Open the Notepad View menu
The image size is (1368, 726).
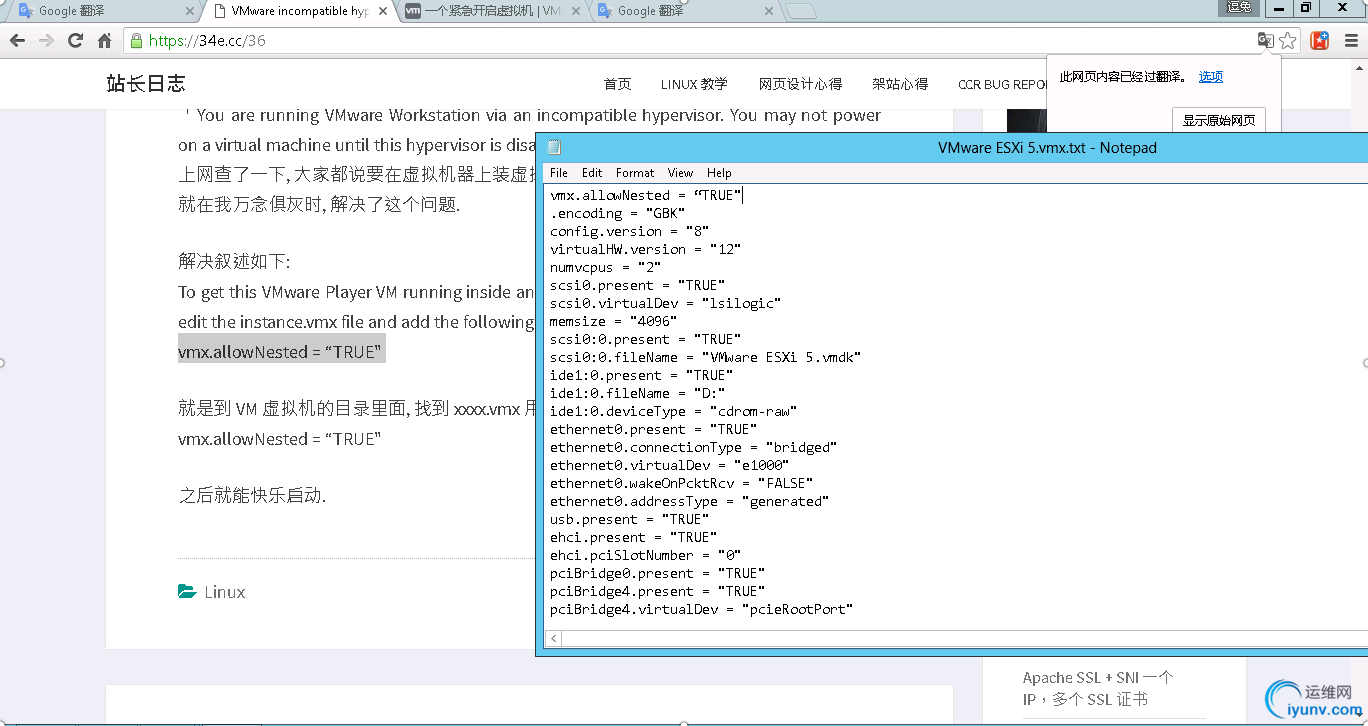coord(681,173)
